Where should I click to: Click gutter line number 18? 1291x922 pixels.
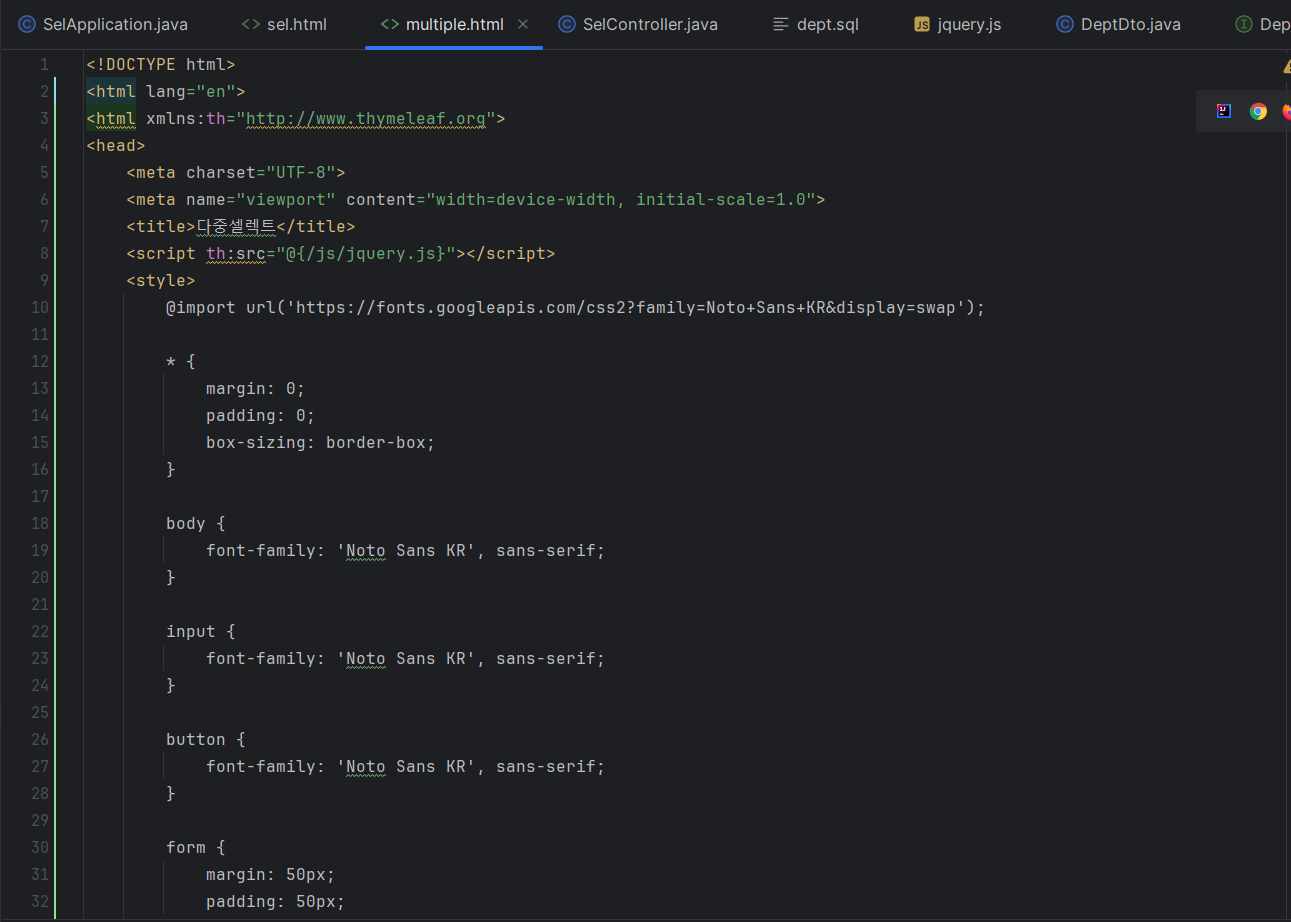coord(39,524)
